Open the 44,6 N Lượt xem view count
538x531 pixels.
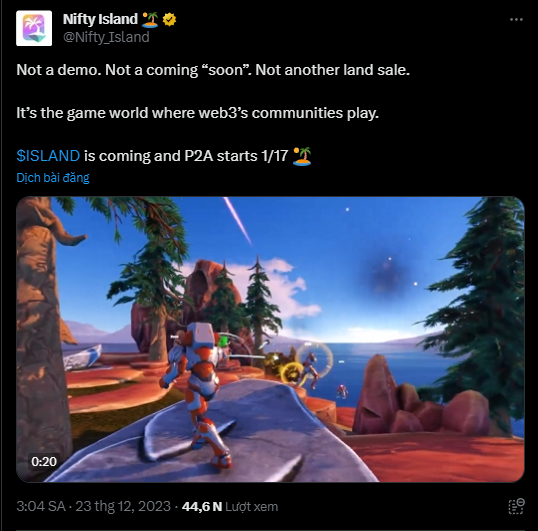click(x=230, y=506)
